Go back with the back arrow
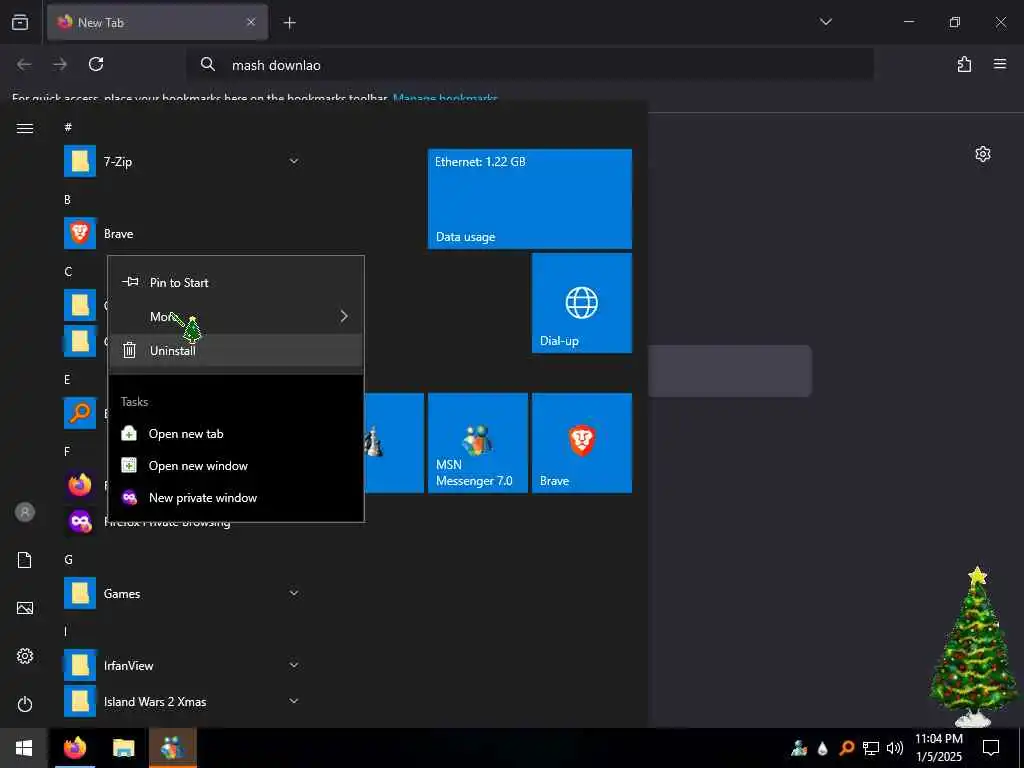Viewport: 1024px width, 768px height. [x=24, y=64]
